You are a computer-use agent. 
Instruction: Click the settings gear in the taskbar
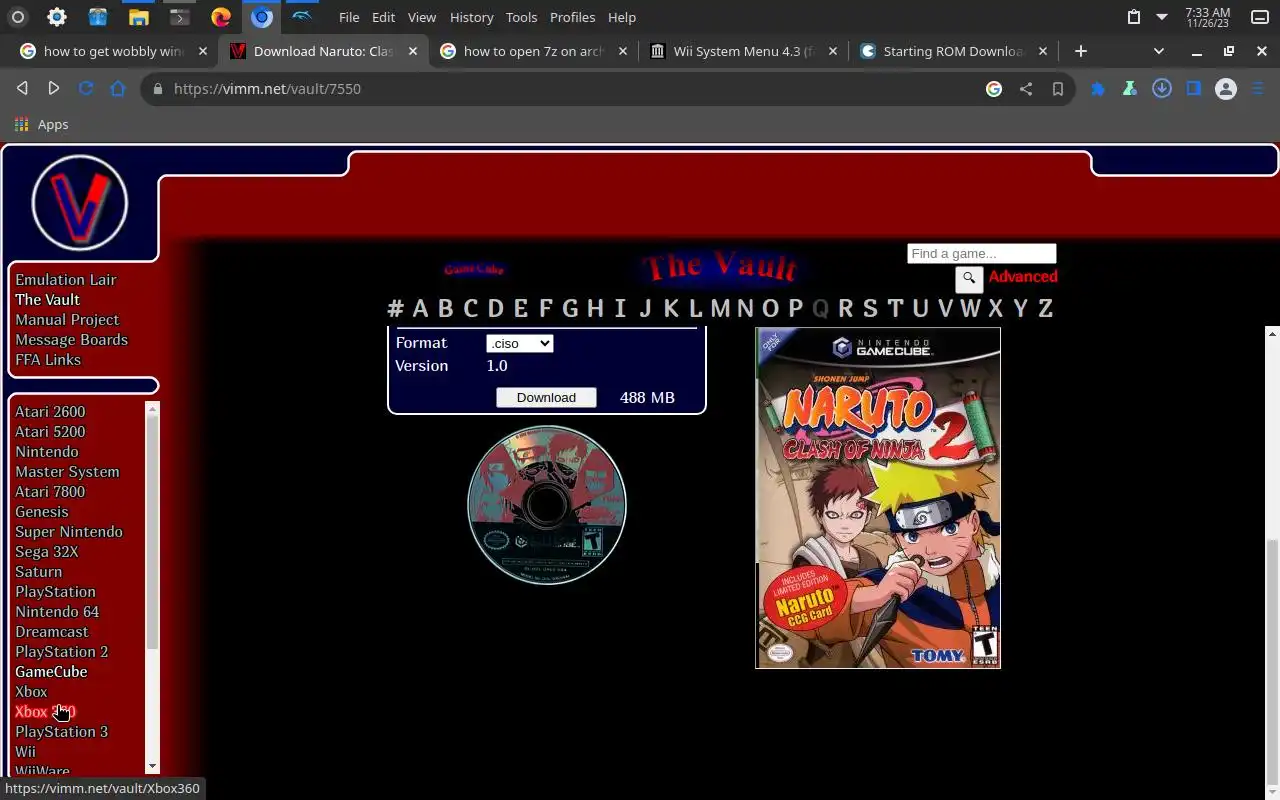(57, 17)
